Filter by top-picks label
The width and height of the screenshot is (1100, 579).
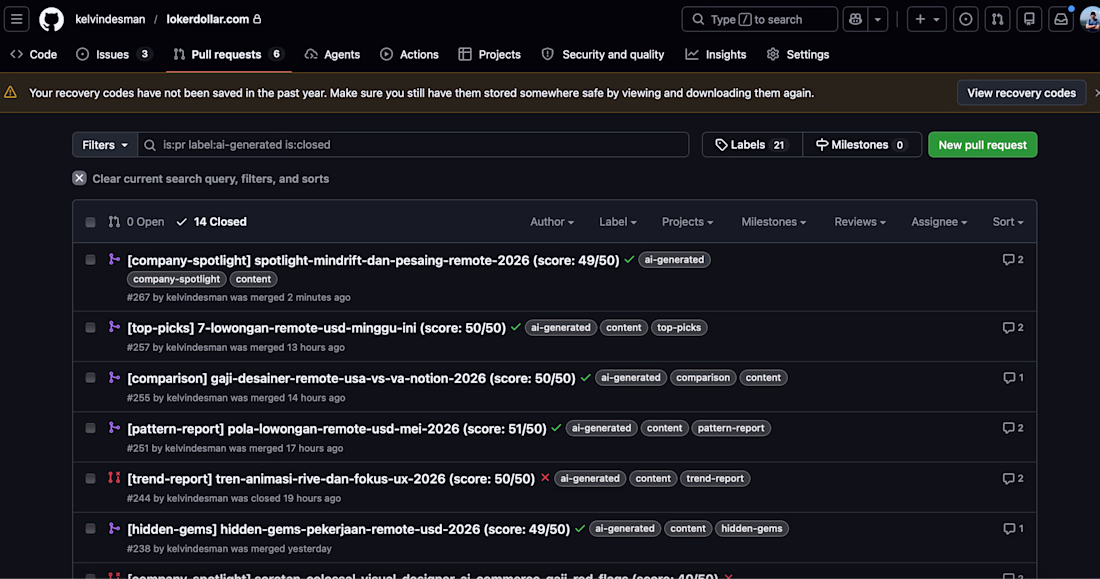point(679,328)
